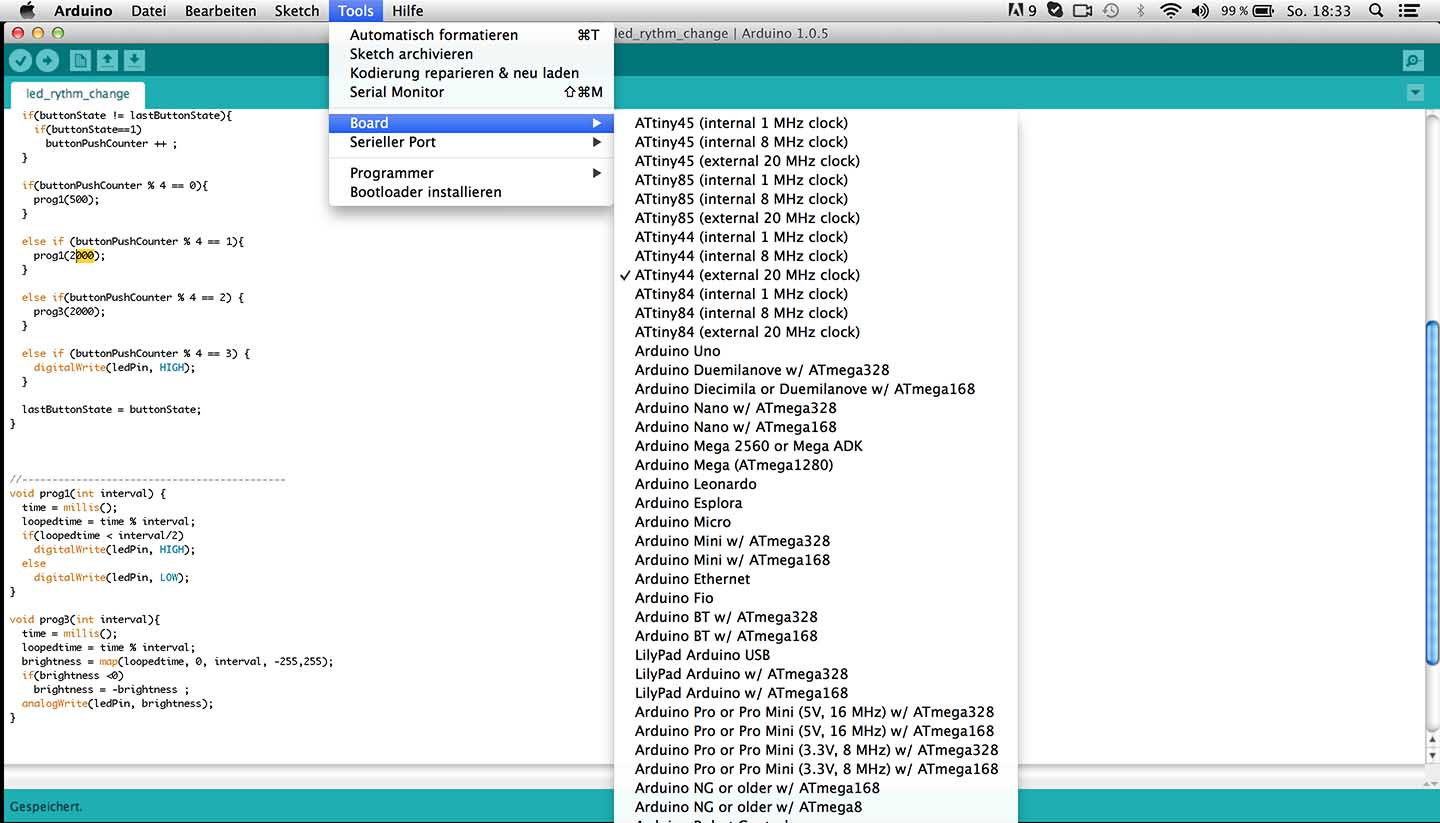Open the Datei menu

click(x=149, y=11)
